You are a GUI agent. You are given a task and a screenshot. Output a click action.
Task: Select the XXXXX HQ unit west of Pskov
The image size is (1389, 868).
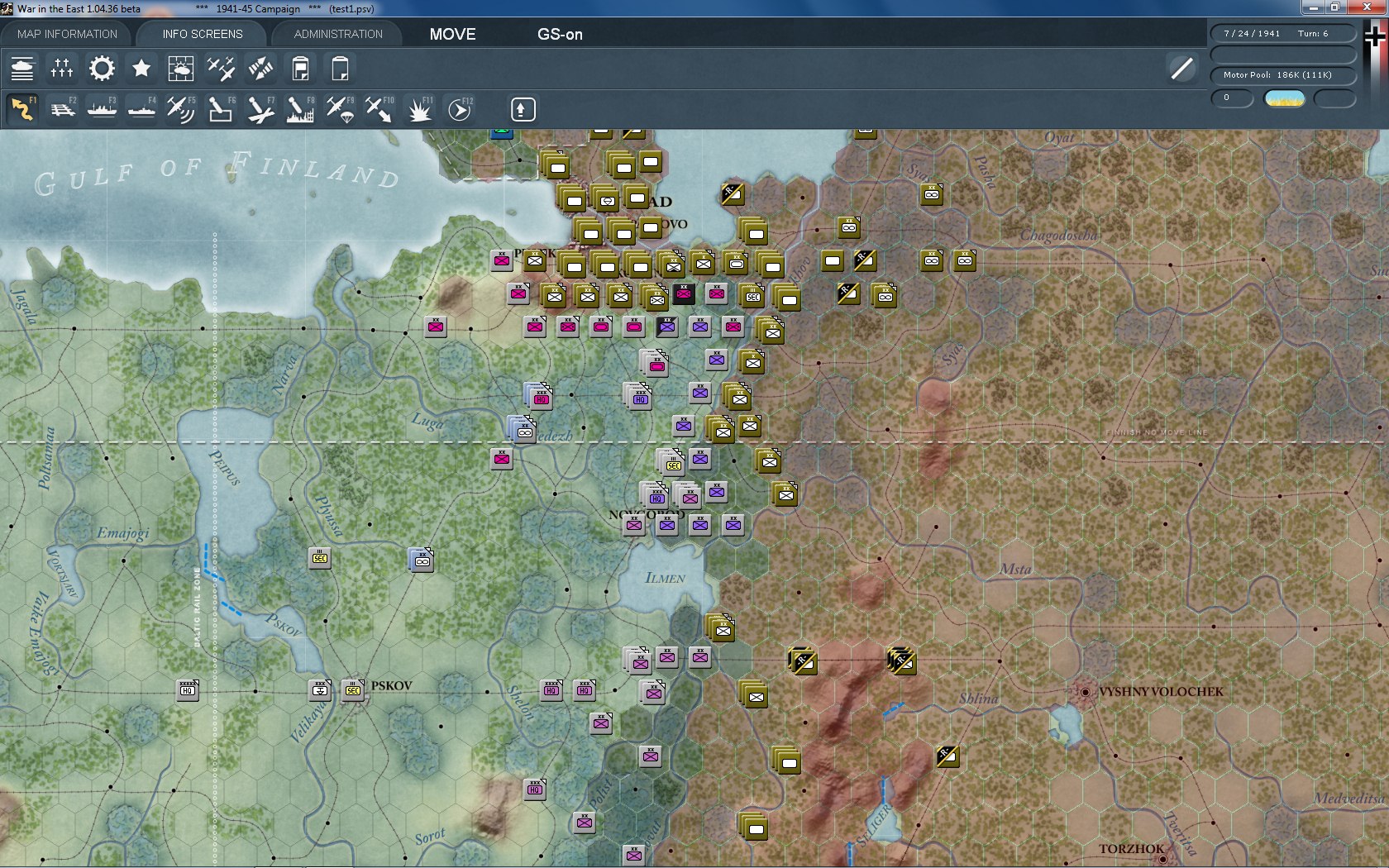(x=188, y=690)
